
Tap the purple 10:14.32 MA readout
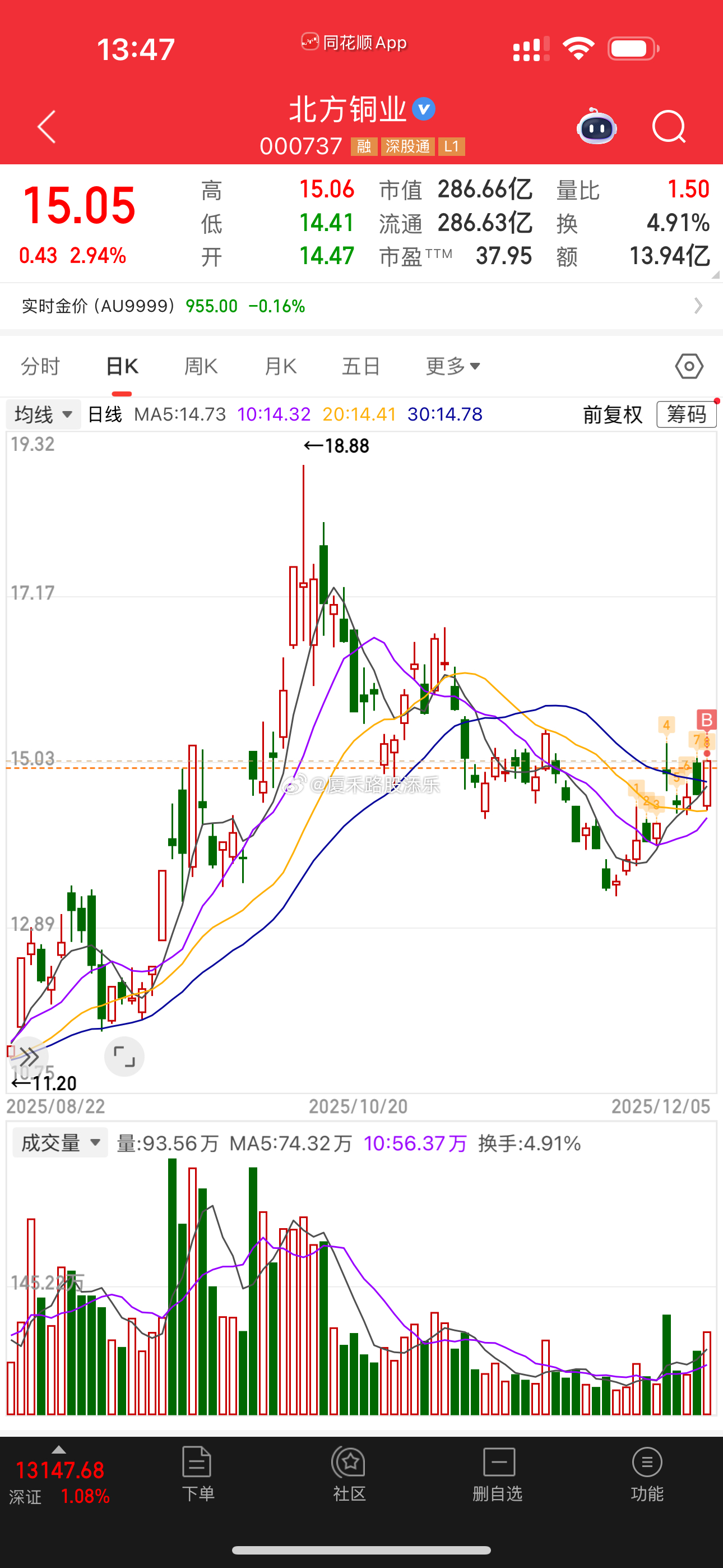pos(274,414)
